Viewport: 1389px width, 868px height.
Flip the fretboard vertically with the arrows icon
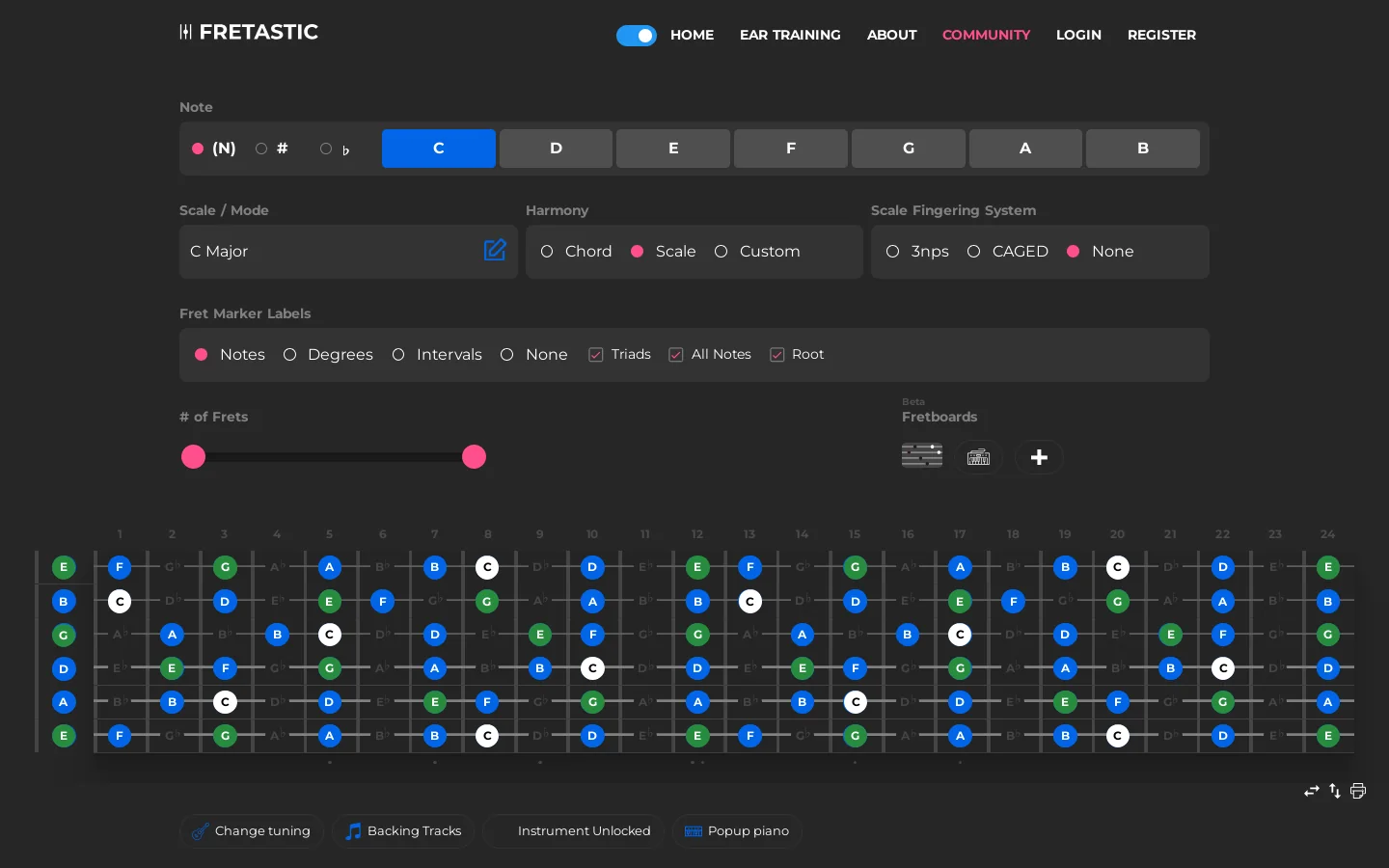tap(1335, 791)
